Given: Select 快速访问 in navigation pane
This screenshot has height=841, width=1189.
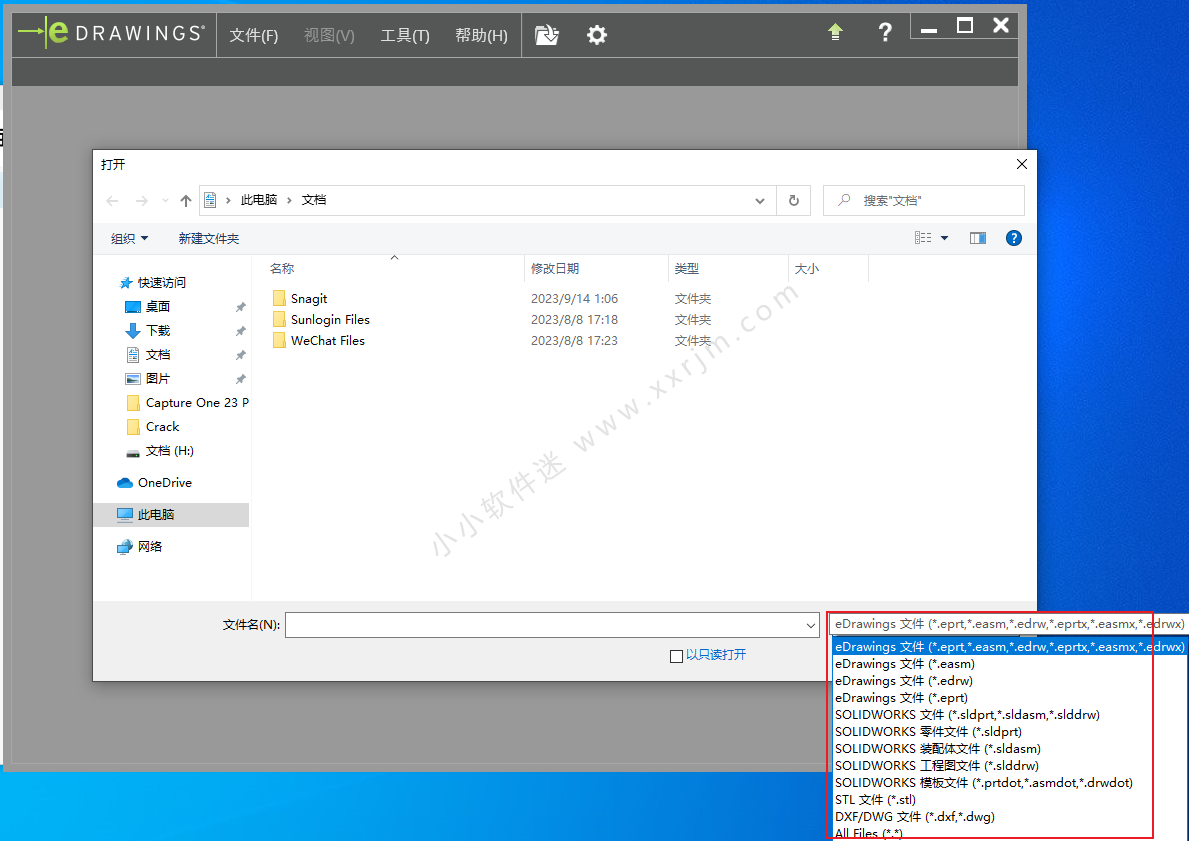Looking at the screenshot, I should (x=152, y=283).
